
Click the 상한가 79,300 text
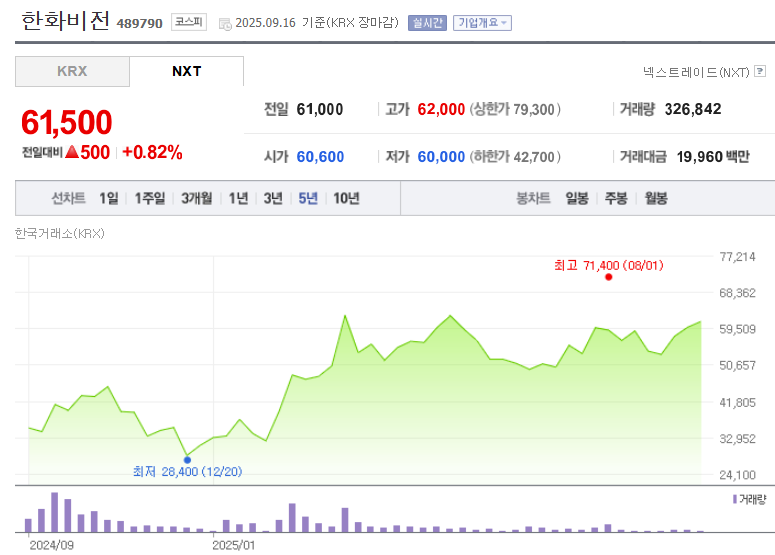(x=515, y=109)
